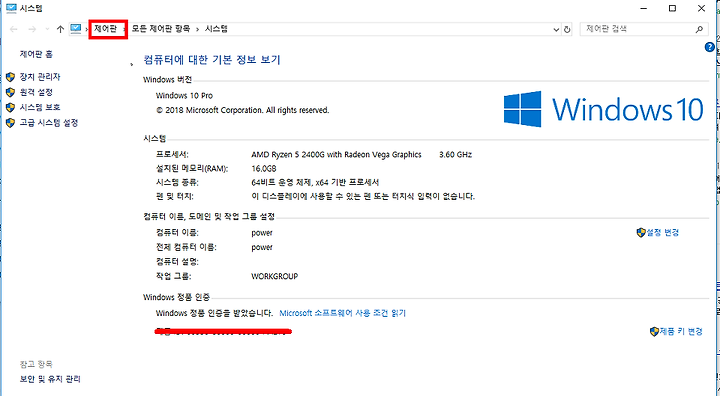Click 3.60 GHz processor speed value

click(456, 155)
